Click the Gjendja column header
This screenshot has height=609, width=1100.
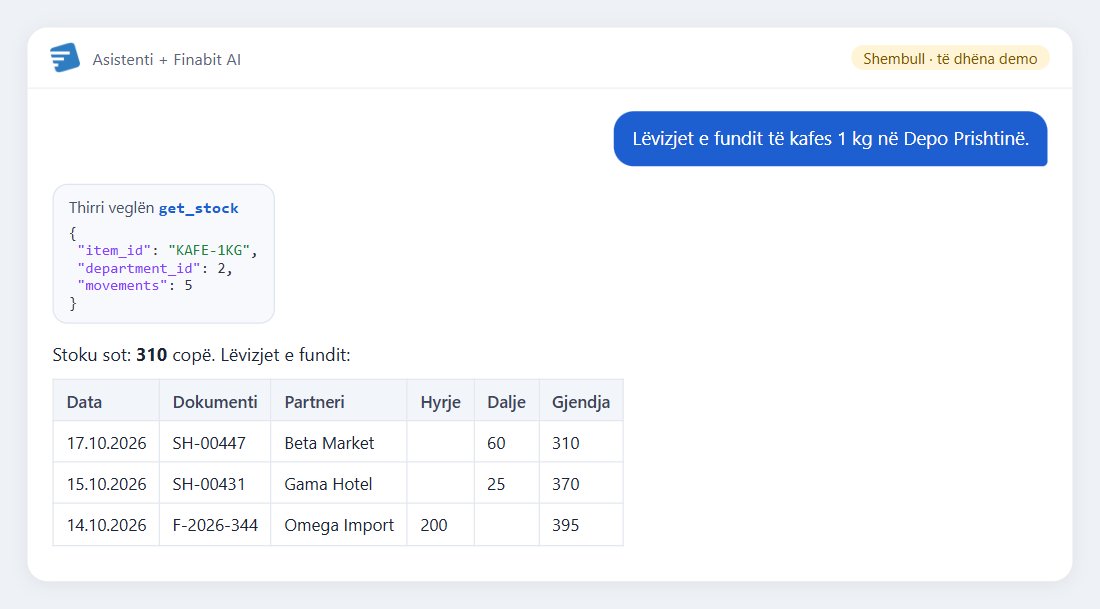pos(581,401)
